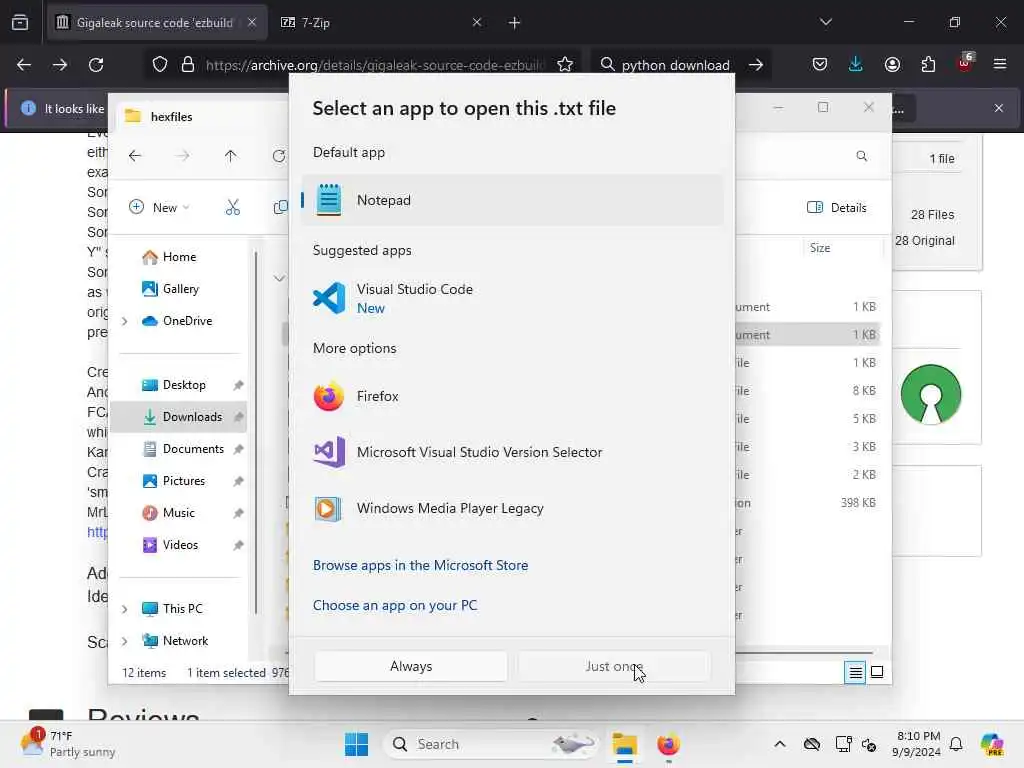Select Windows Media Player Legacy

[x=512, y=508]
